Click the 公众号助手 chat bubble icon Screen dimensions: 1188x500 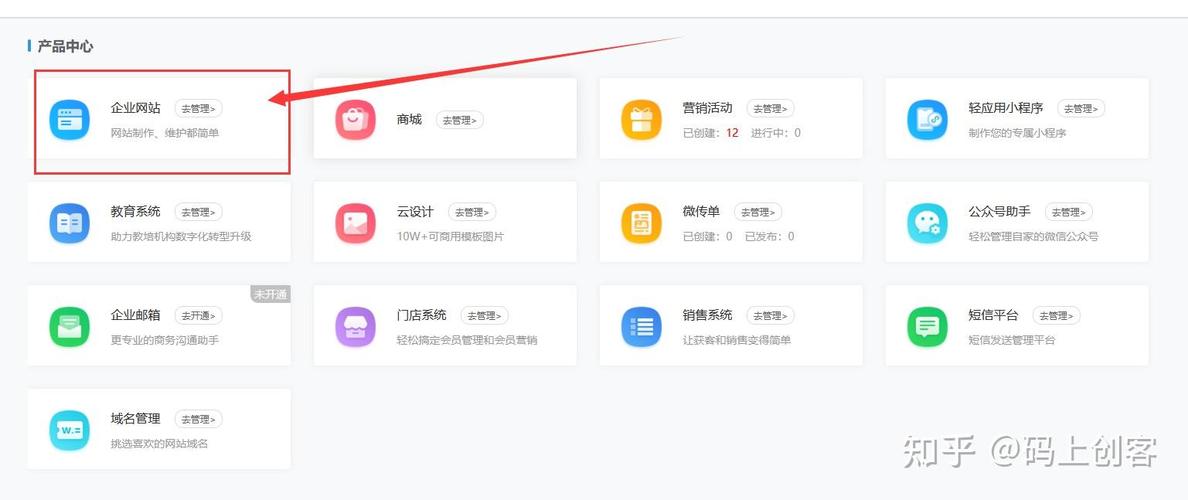927,223
